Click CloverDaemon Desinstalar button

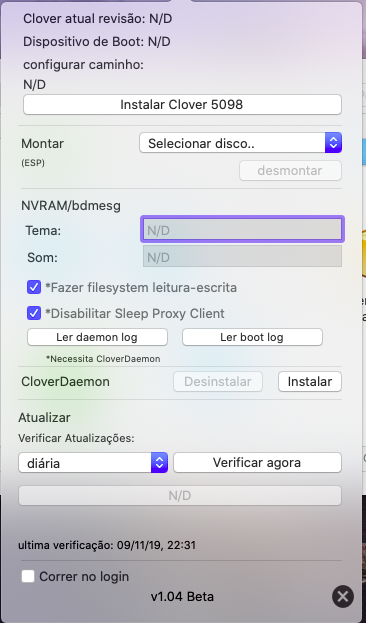click(x=218, y=382)
